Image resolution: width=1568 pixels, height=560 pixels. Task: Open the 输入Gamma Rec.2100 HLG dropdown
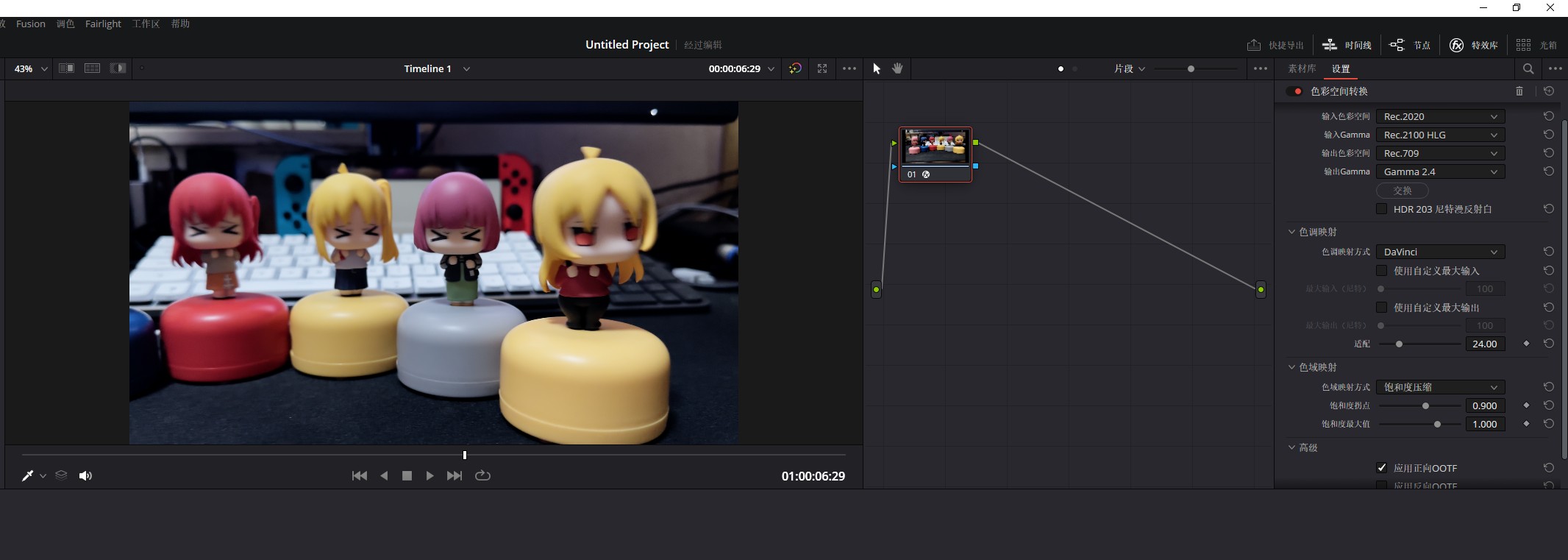pyautogui.click(x=1440, y=135)
